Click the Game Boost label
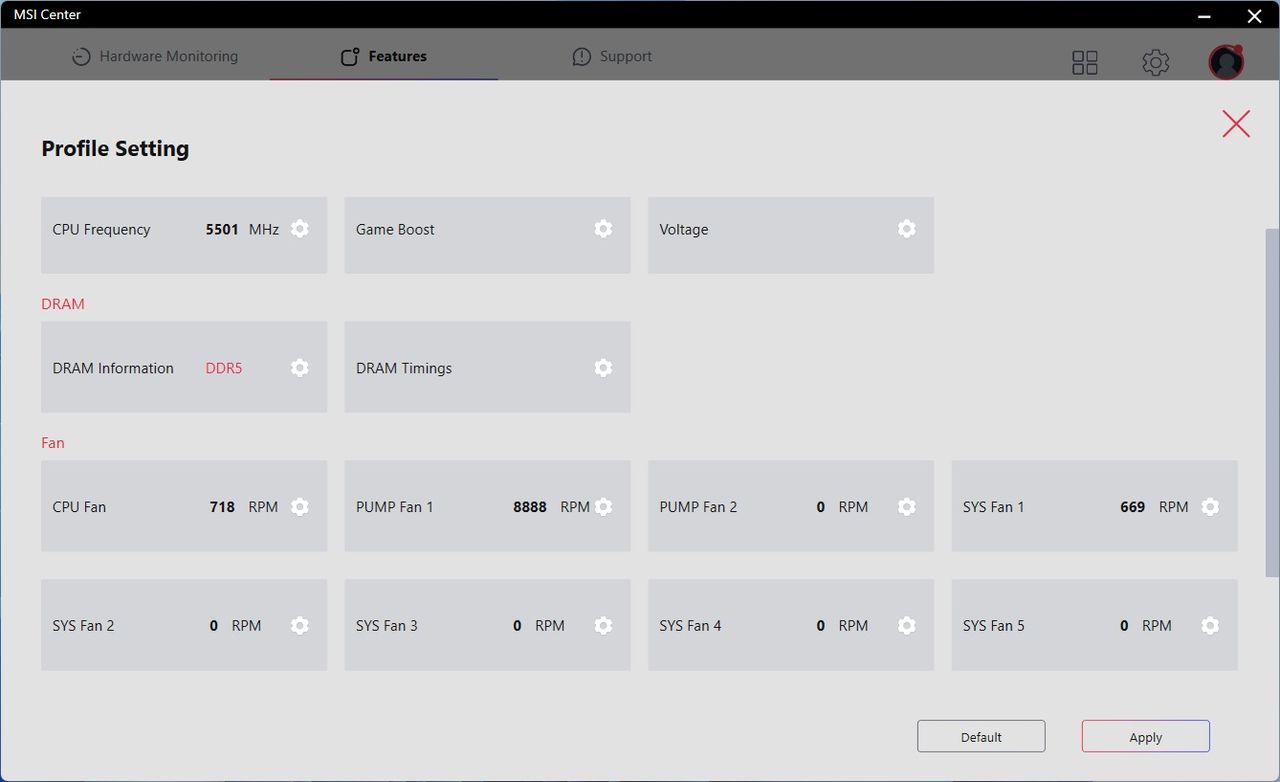 tap(395, 229)
